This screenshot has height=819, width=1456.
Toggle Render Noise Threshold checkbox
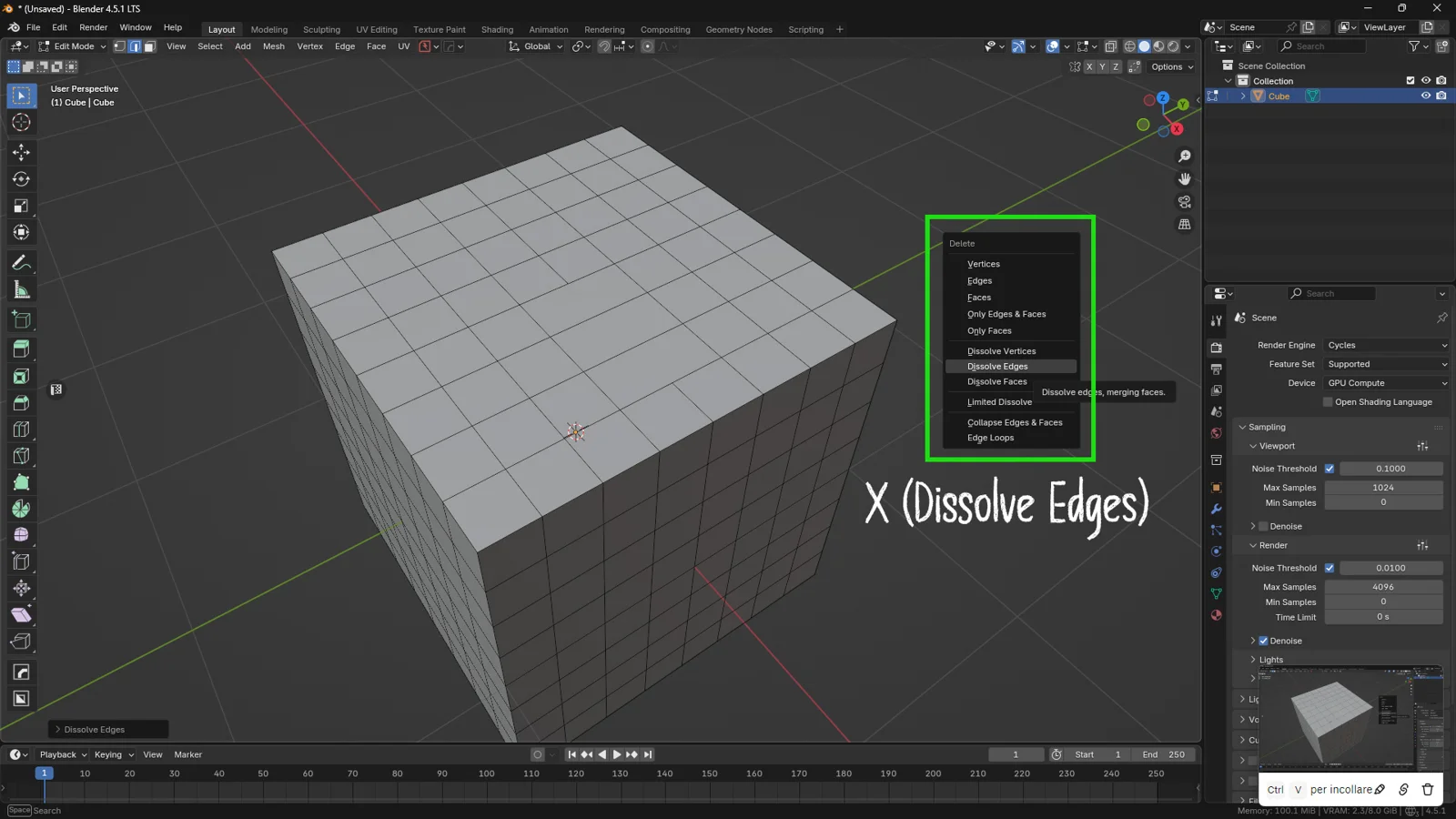point(1330,568)
